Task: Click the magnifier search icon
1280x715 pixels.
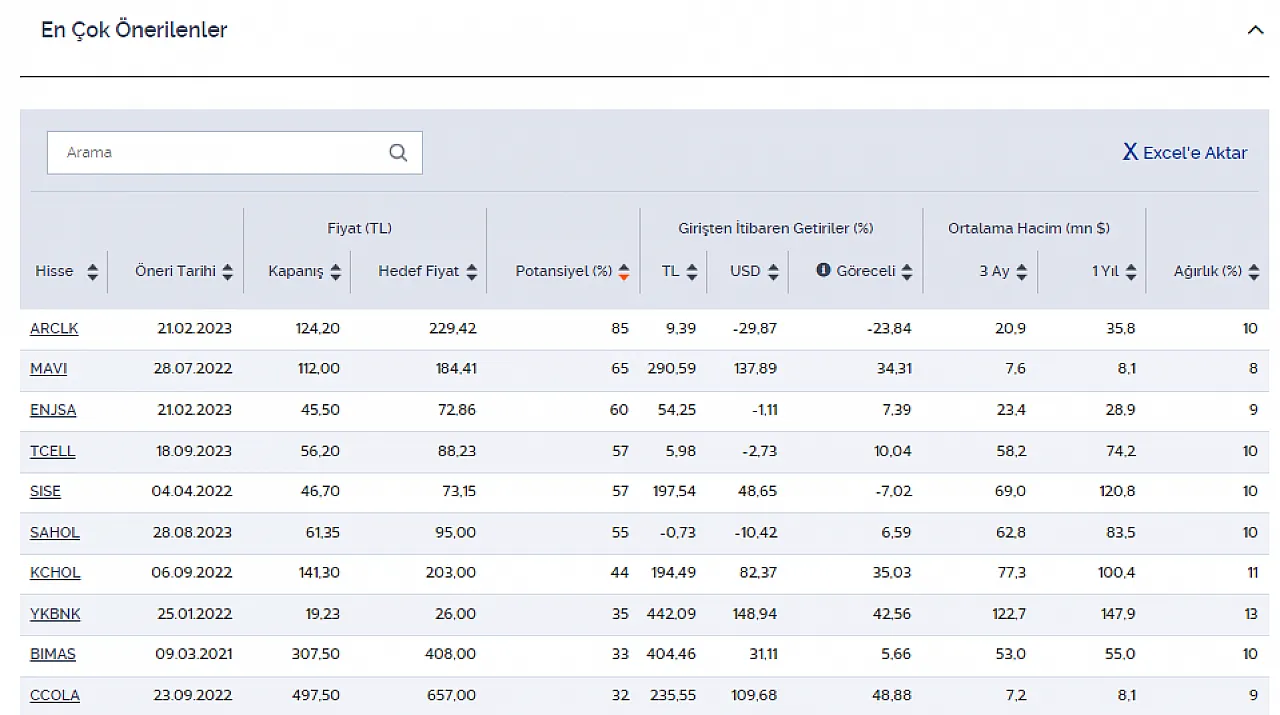Action: [398, 153]
